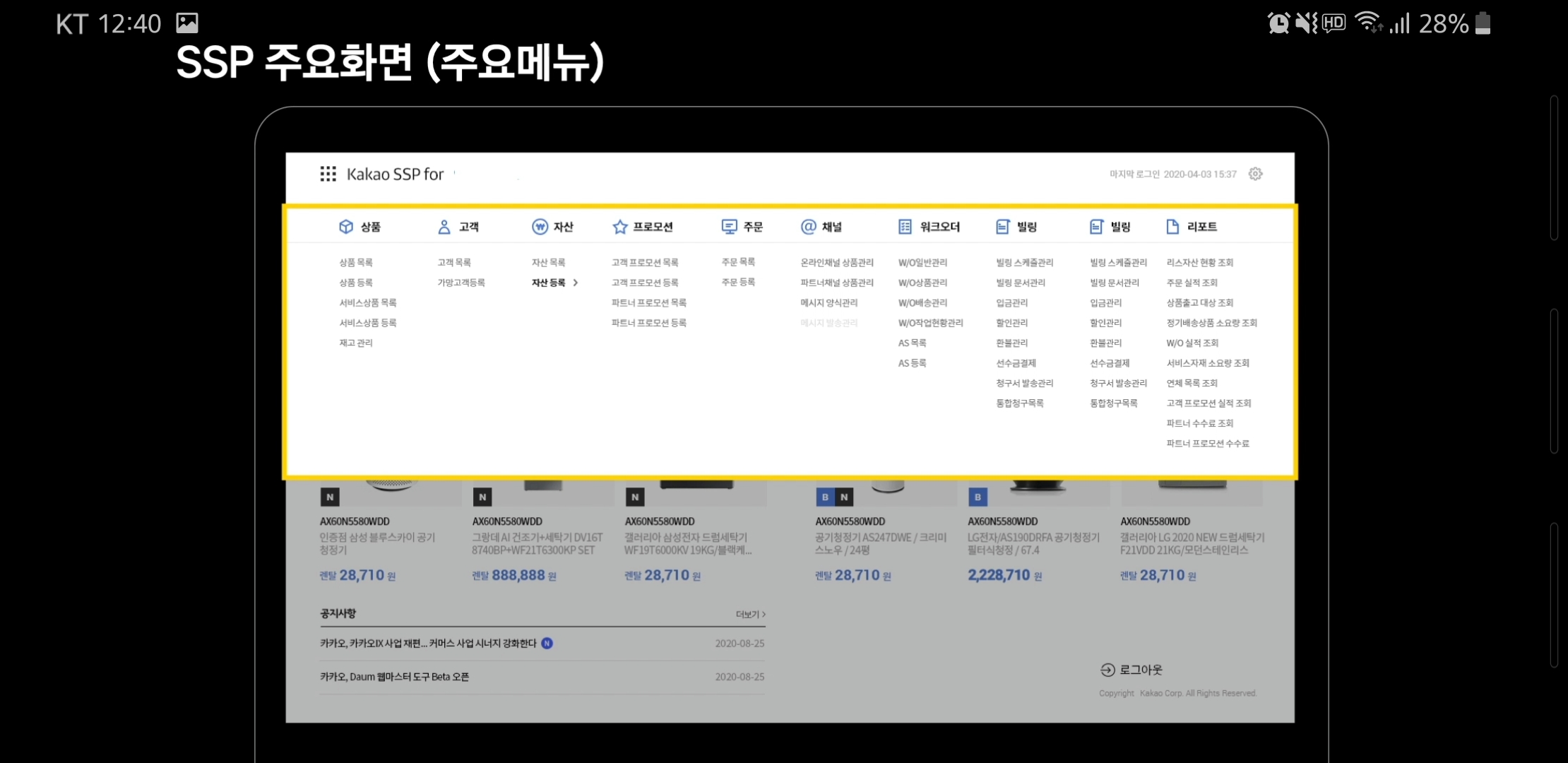1568x763 pixels.
Task: Tap the Wi-Fi status bar icon
Action: pos(1369,23)
